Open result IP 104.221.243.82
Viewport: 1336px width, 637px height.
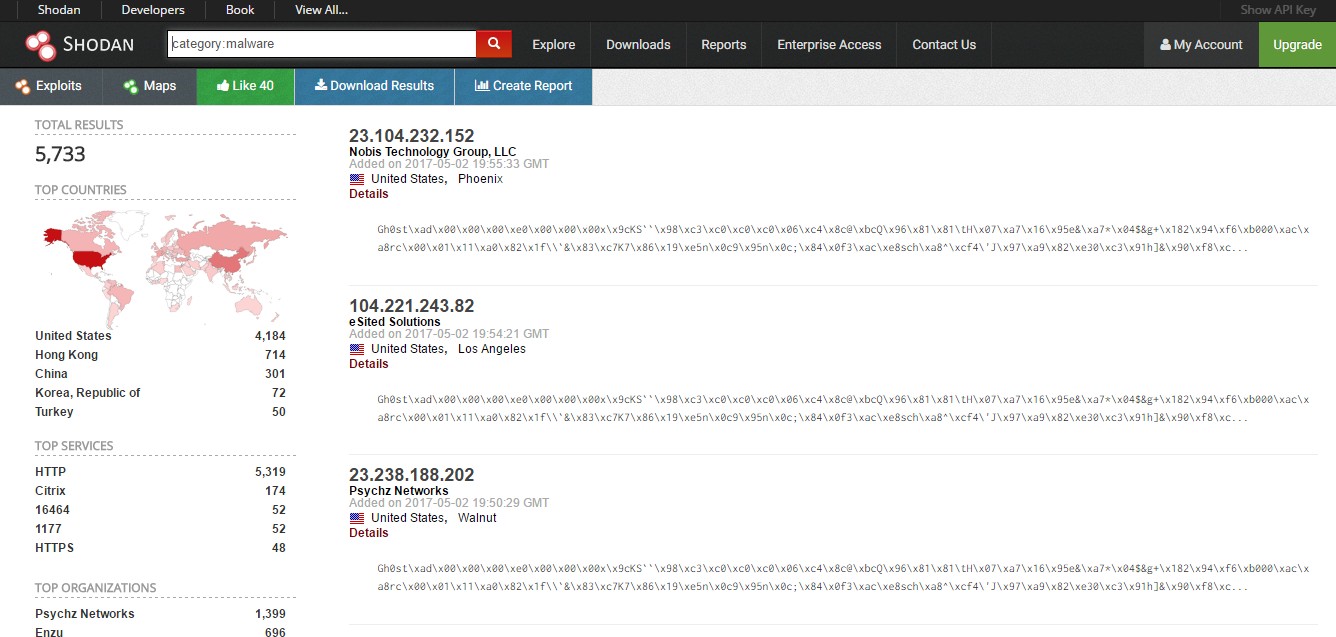coord(412,306)
